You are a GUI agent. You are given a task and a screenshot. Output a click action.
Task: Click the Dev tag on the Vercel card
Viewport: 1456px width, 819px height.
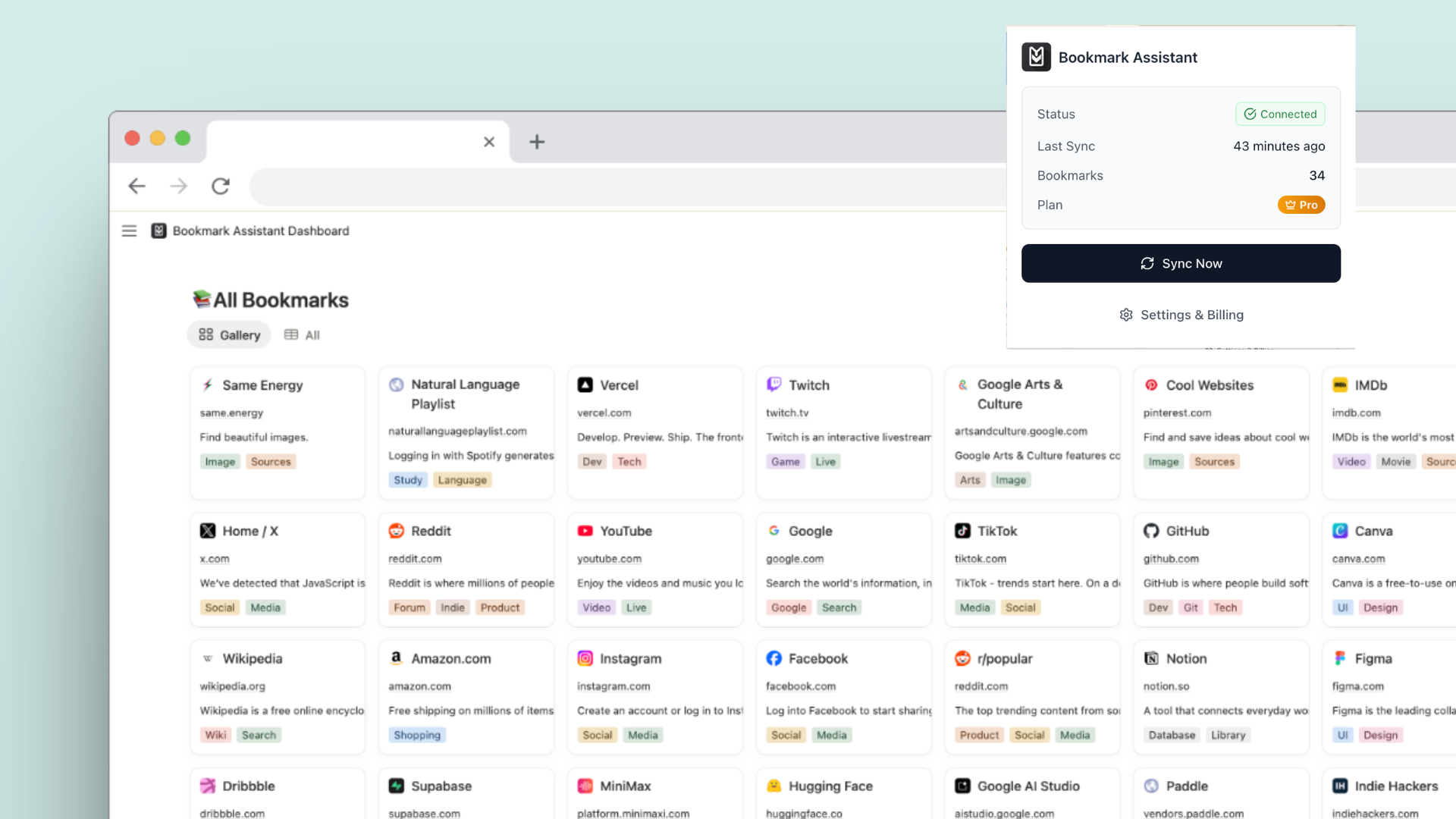point(591,461)
